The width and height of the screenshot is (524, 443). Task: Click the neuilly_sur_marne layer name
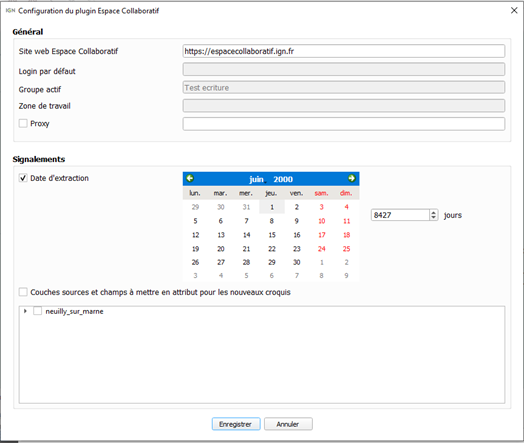tap(74, 311)
